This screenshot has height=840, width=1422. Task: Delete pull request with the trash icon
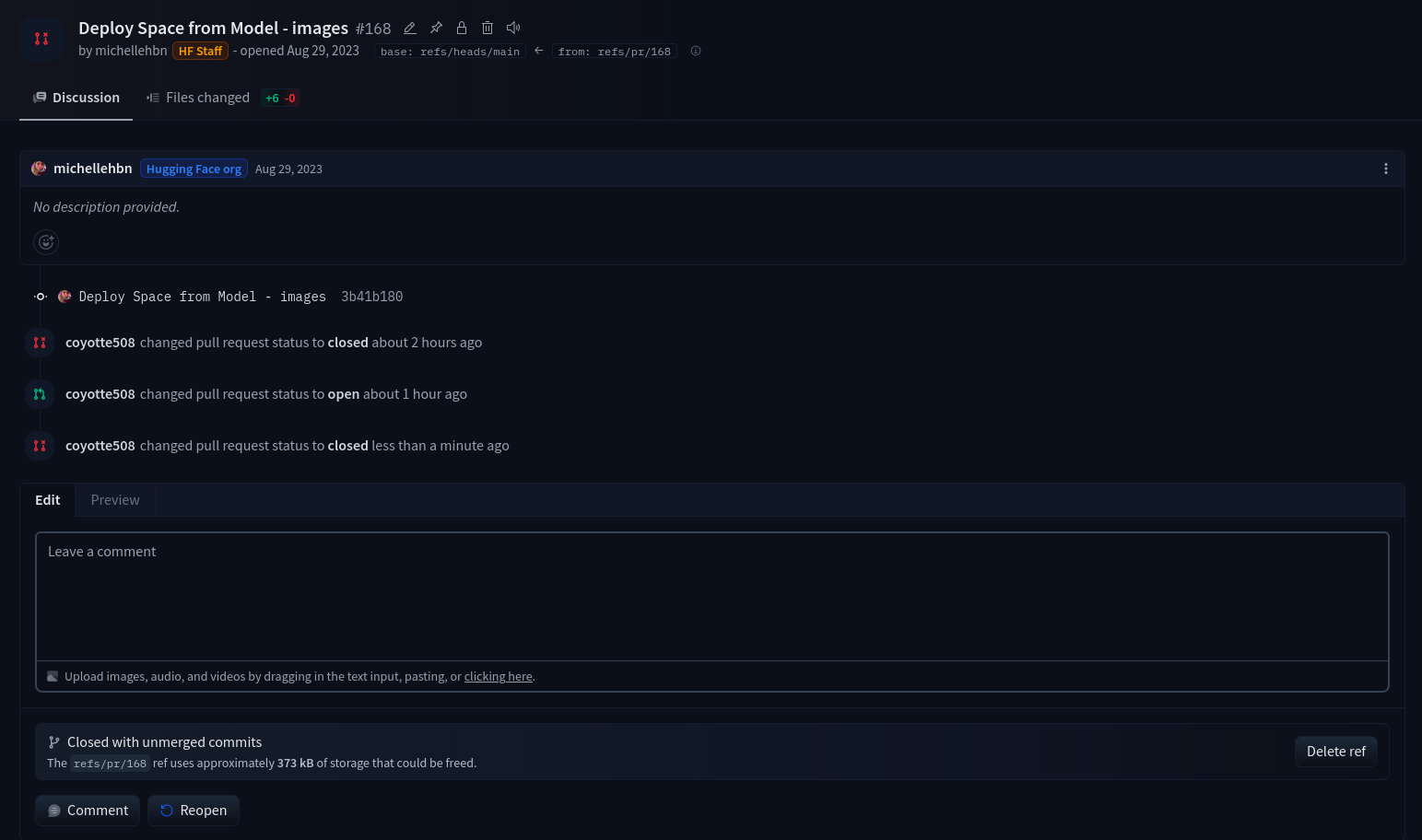click(488, 29)
